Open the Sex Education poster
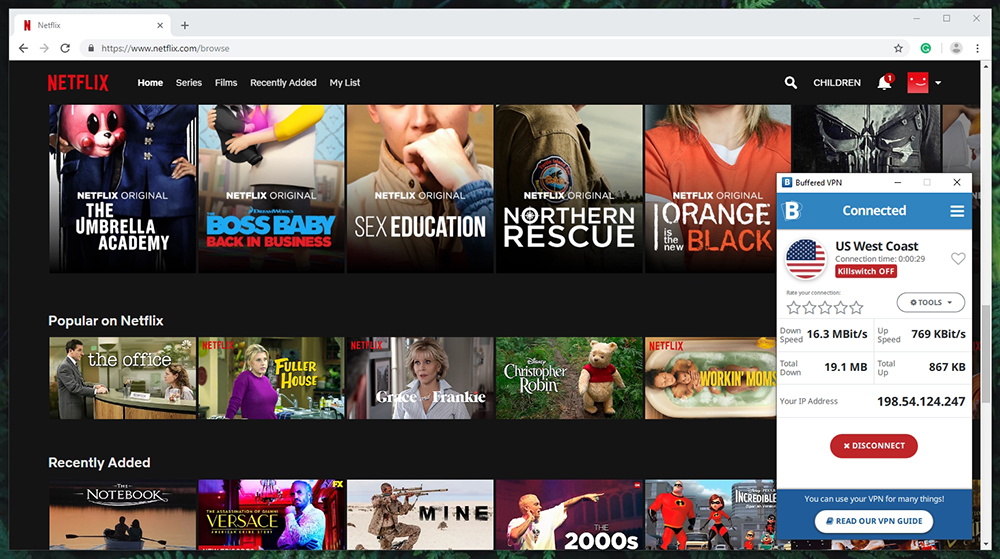Viewport: 1000px width, 559px height. 420,189
